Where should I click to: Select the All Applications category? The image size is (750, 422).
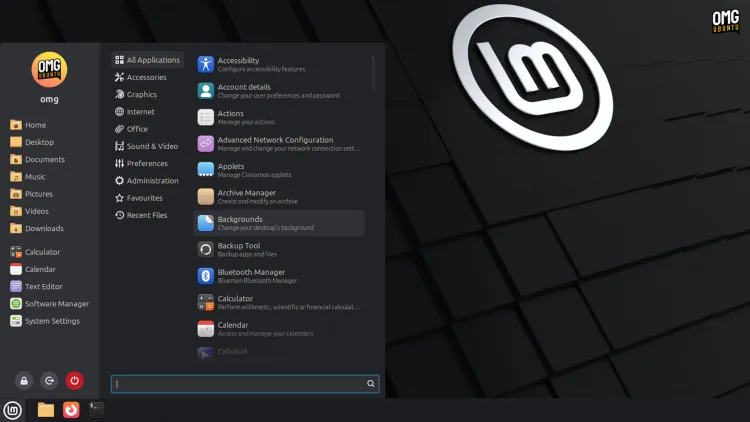pos(147,60)
